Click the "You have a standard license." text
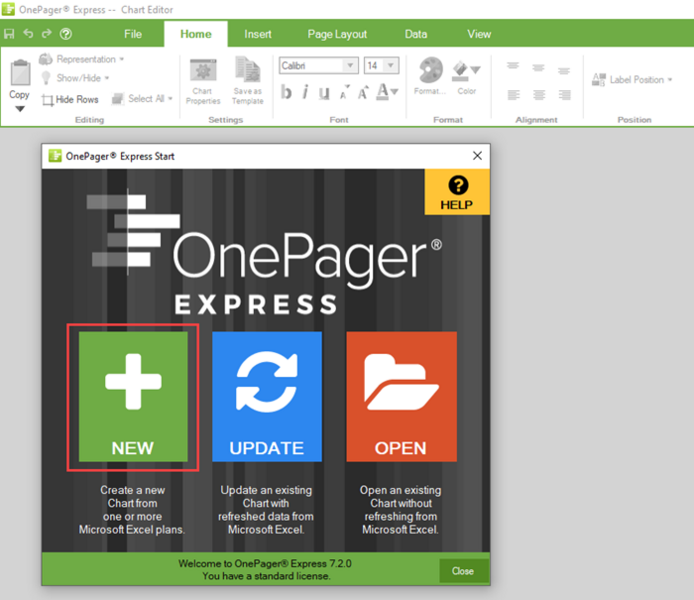Image resolution: width=694 pixels, height=600 pixels. [x=266, y=576]
